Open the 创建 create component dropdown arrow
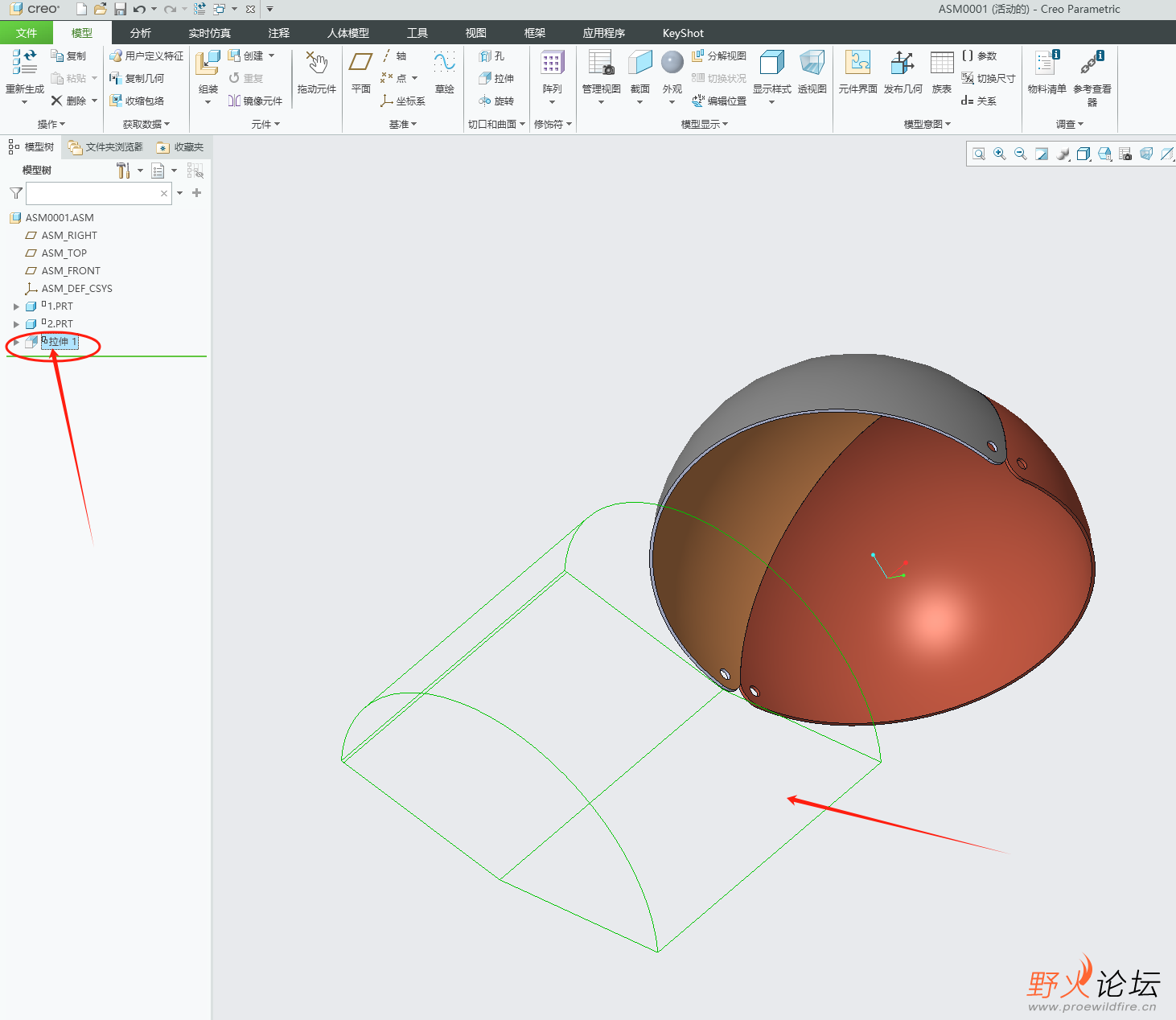The width and height of the screenshot is (1176, 1020). (272, 56)
